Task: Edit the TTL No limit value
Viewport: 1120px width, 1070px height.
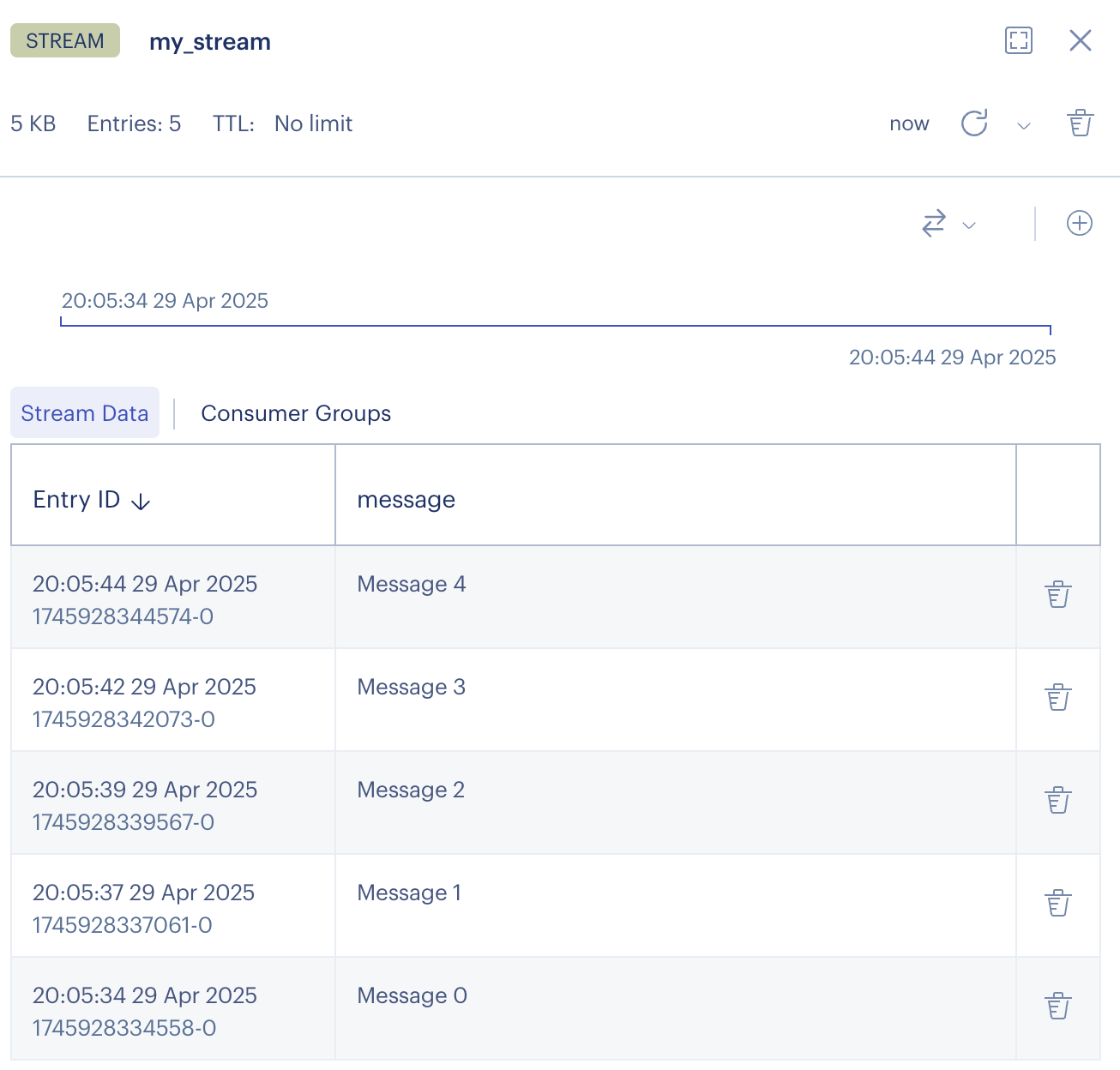Action: (x=313, y=124)
